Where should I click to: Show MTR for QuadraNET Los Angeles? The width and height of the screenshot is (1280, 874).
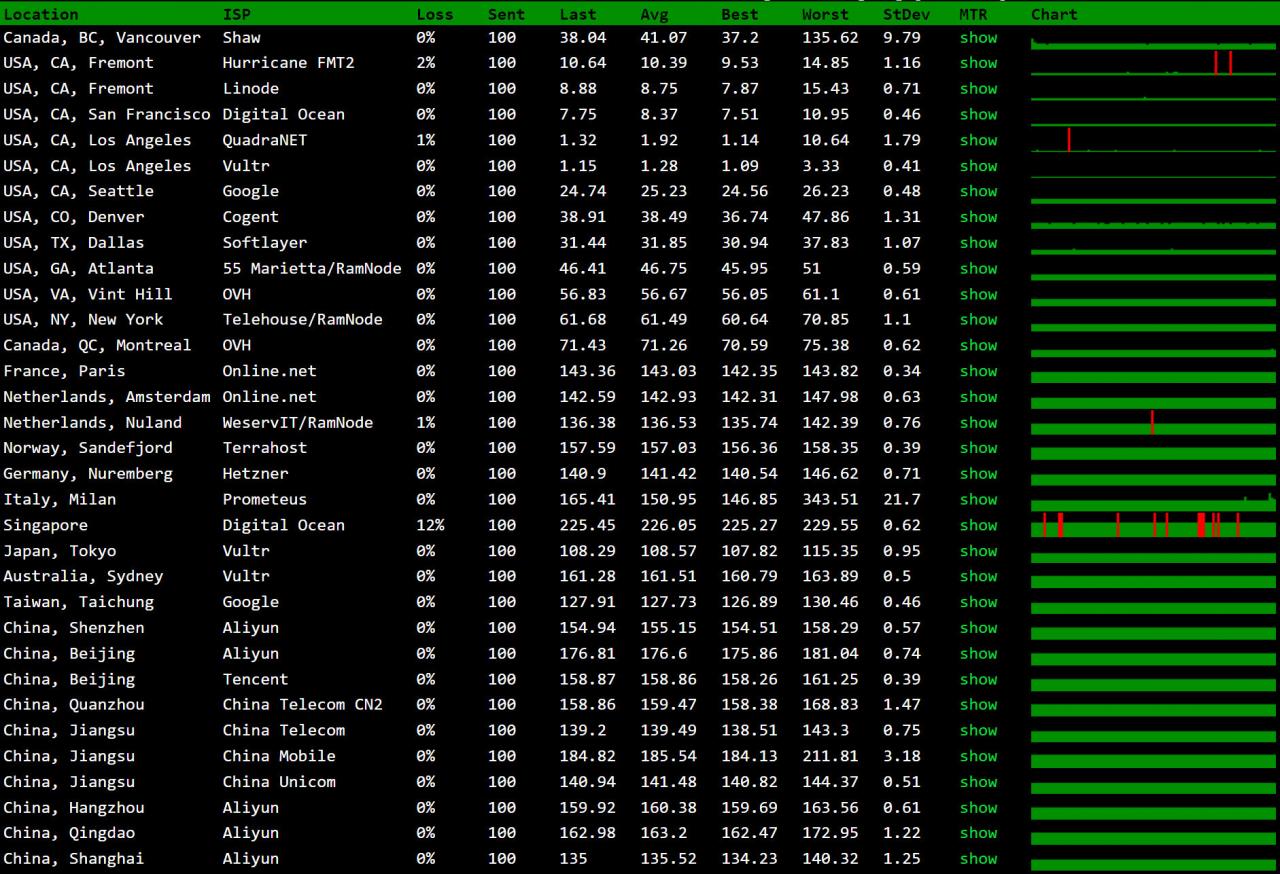pos(978,140)
